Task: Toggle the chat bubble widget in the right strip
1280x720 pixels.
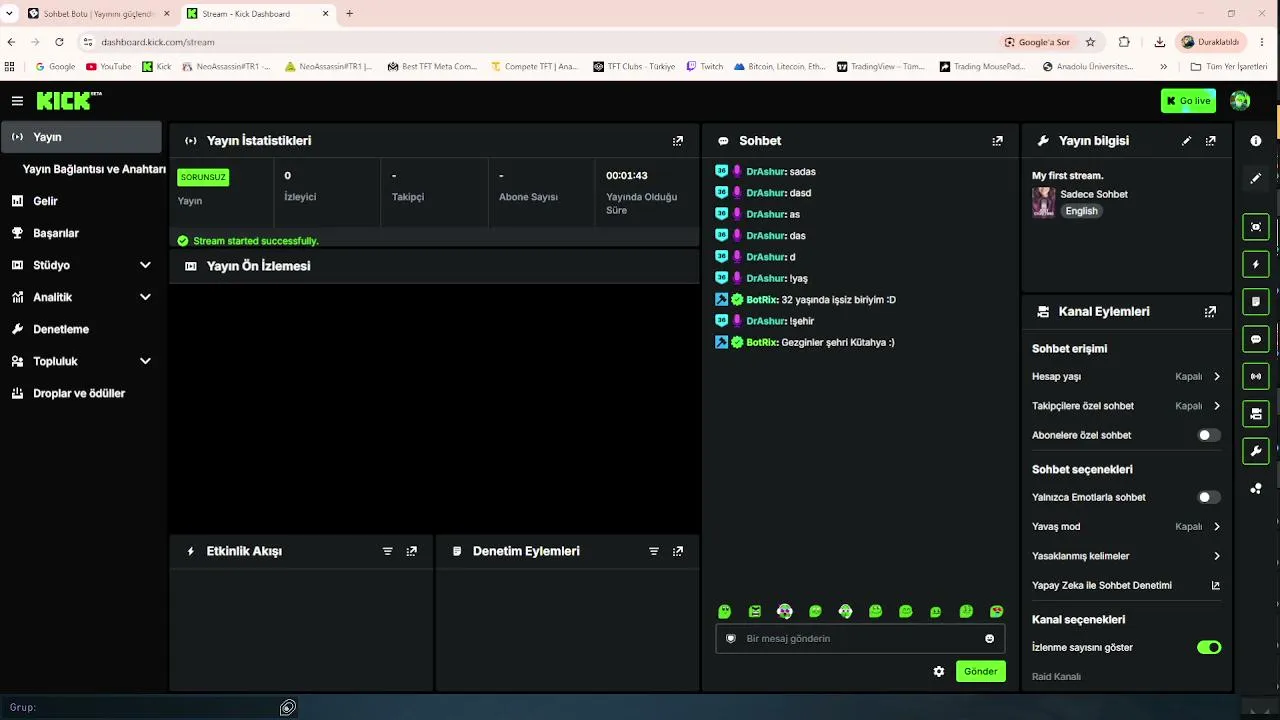Action: pos(1256,339)
